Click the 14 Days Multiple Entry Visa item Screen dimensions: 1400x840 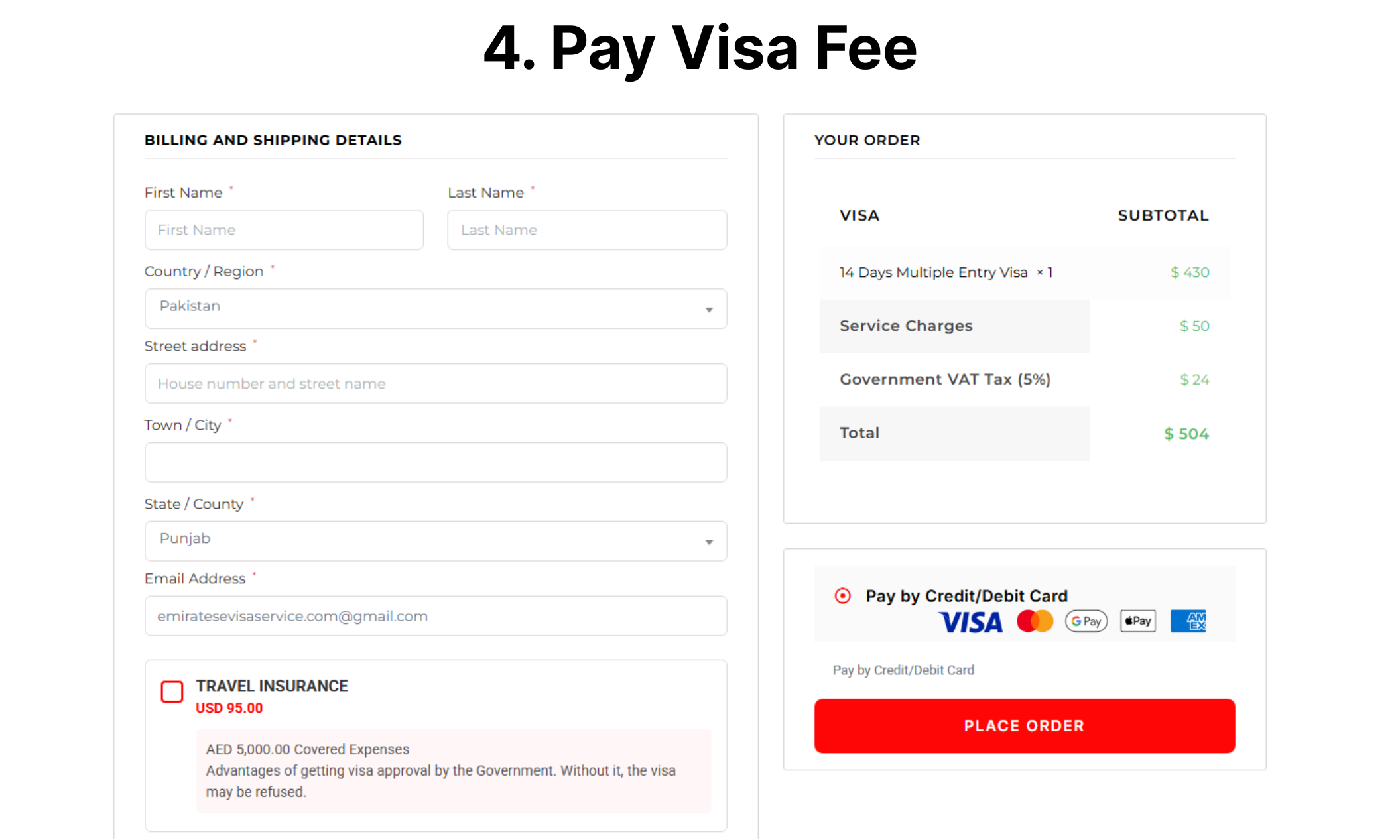(x=933, y=272)
